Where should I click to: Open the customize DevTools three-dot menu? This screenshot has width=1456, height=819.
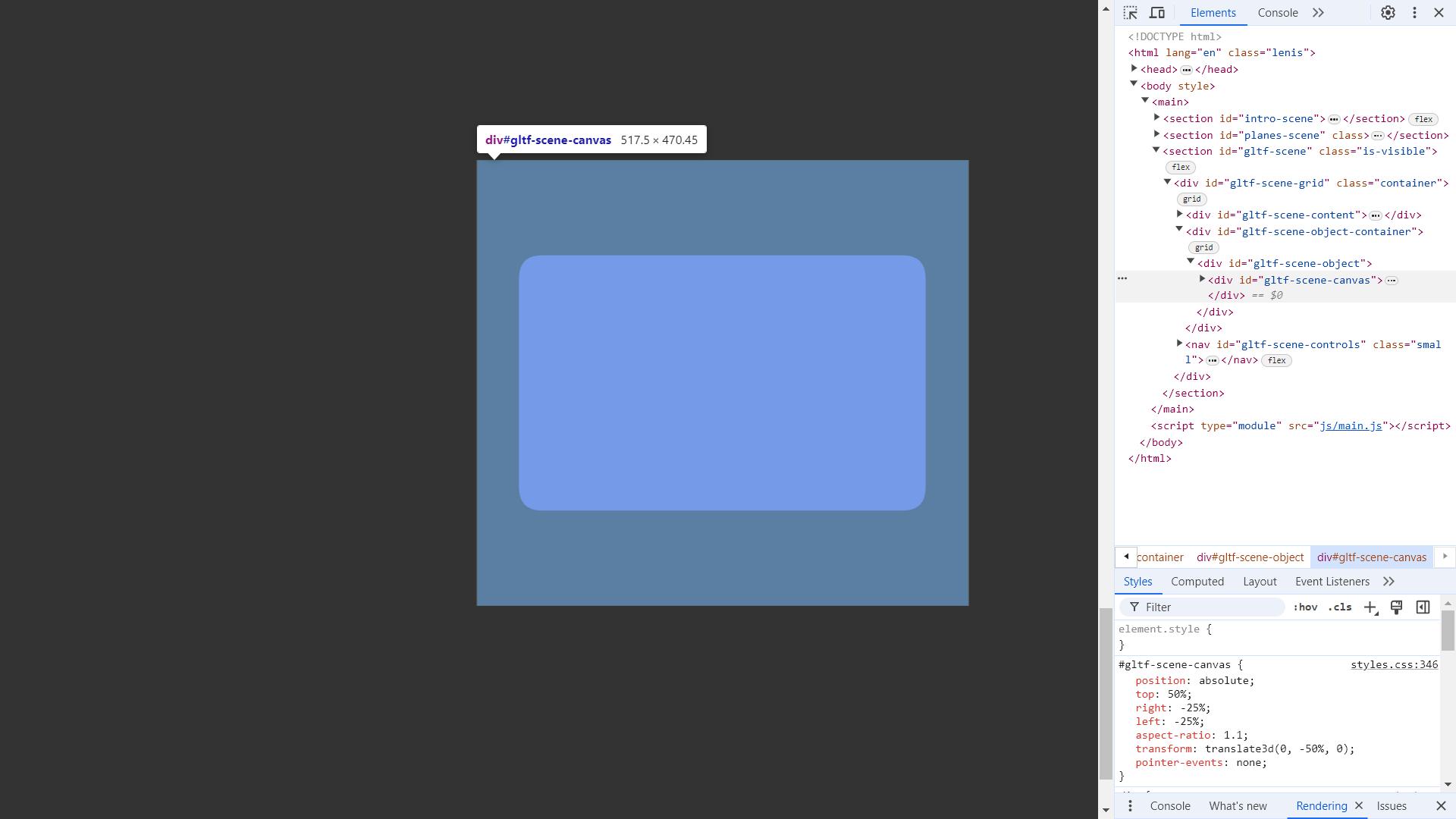(1414, 13)
